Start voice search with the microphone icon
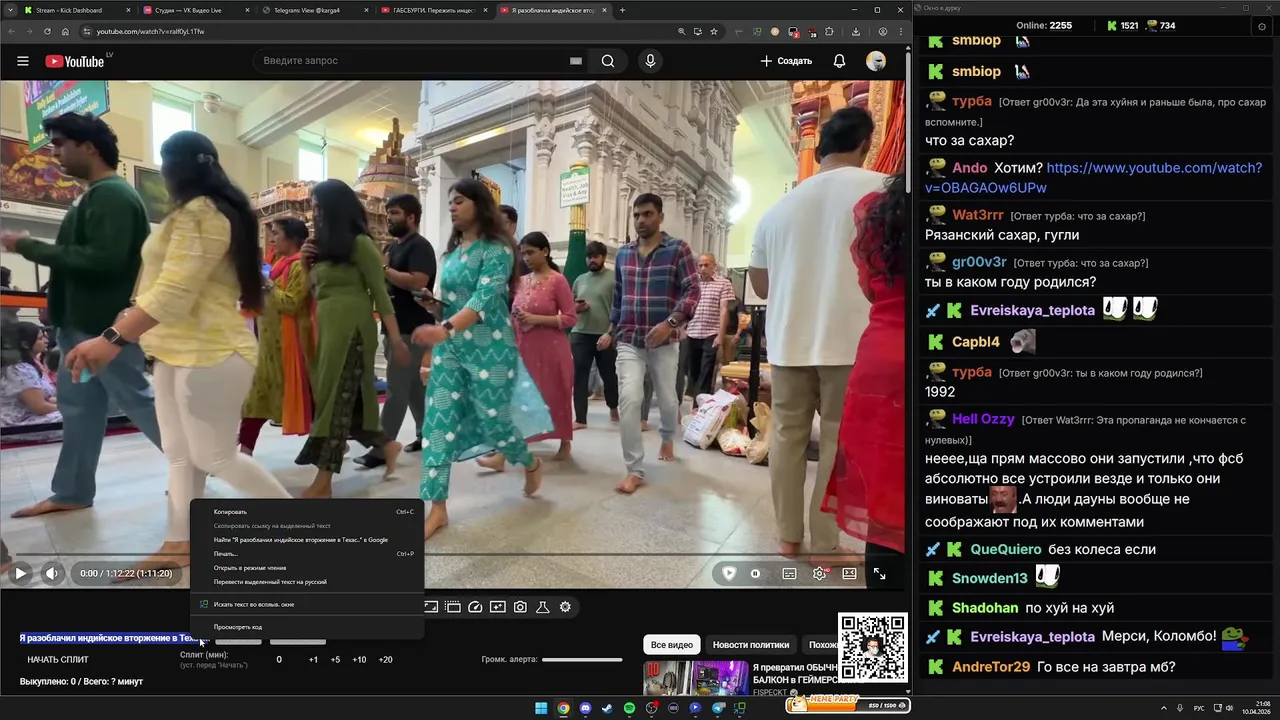 [650, 61]
